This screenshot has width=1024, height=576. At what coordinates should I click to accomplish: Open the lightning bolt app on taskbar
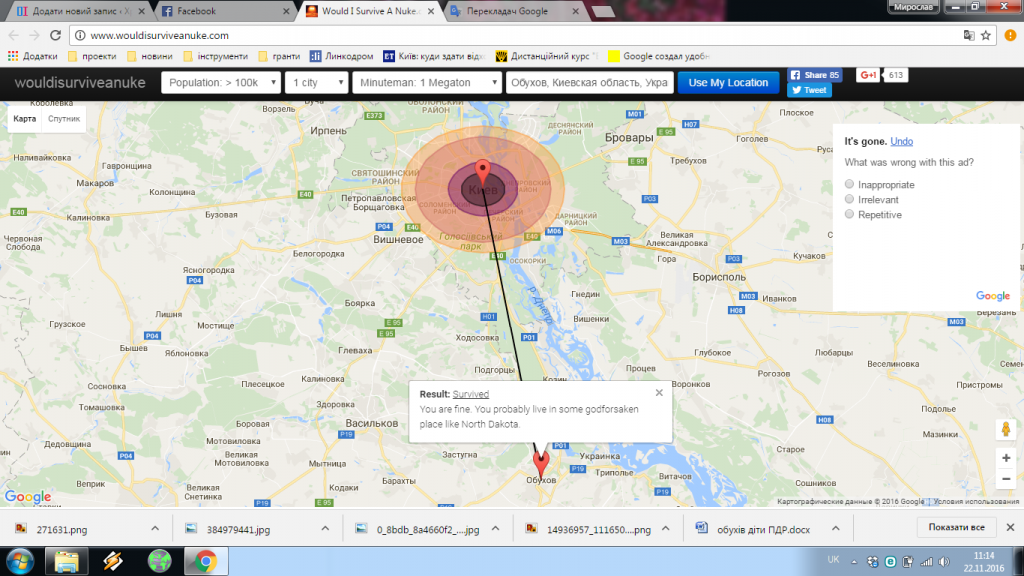(x=112, y=561)
